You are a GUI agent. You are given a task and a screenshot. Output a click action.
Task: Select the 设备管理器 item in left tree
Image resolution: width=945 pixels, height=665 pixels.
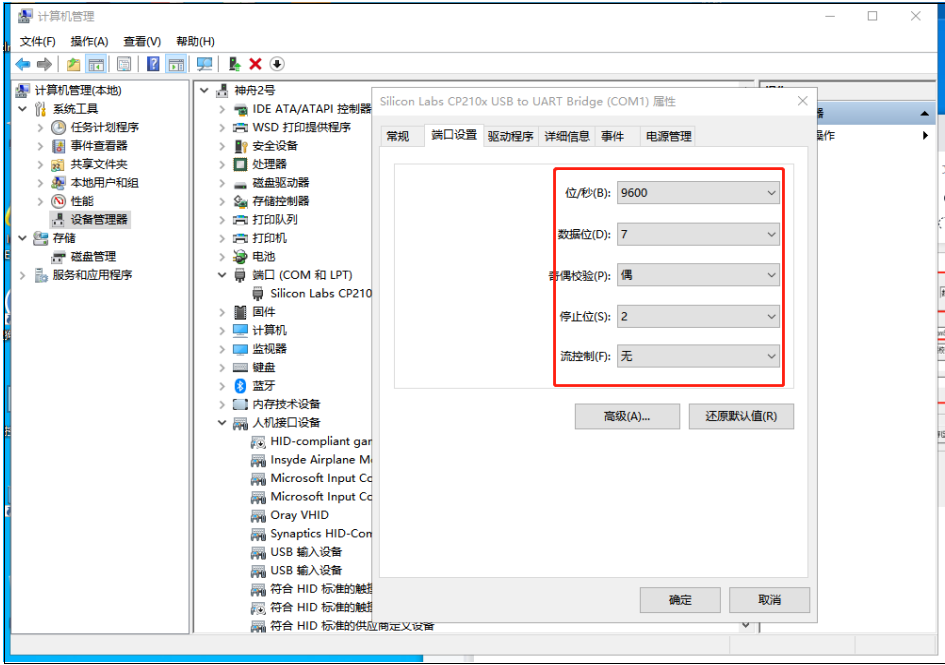click(x=98, y=219)
